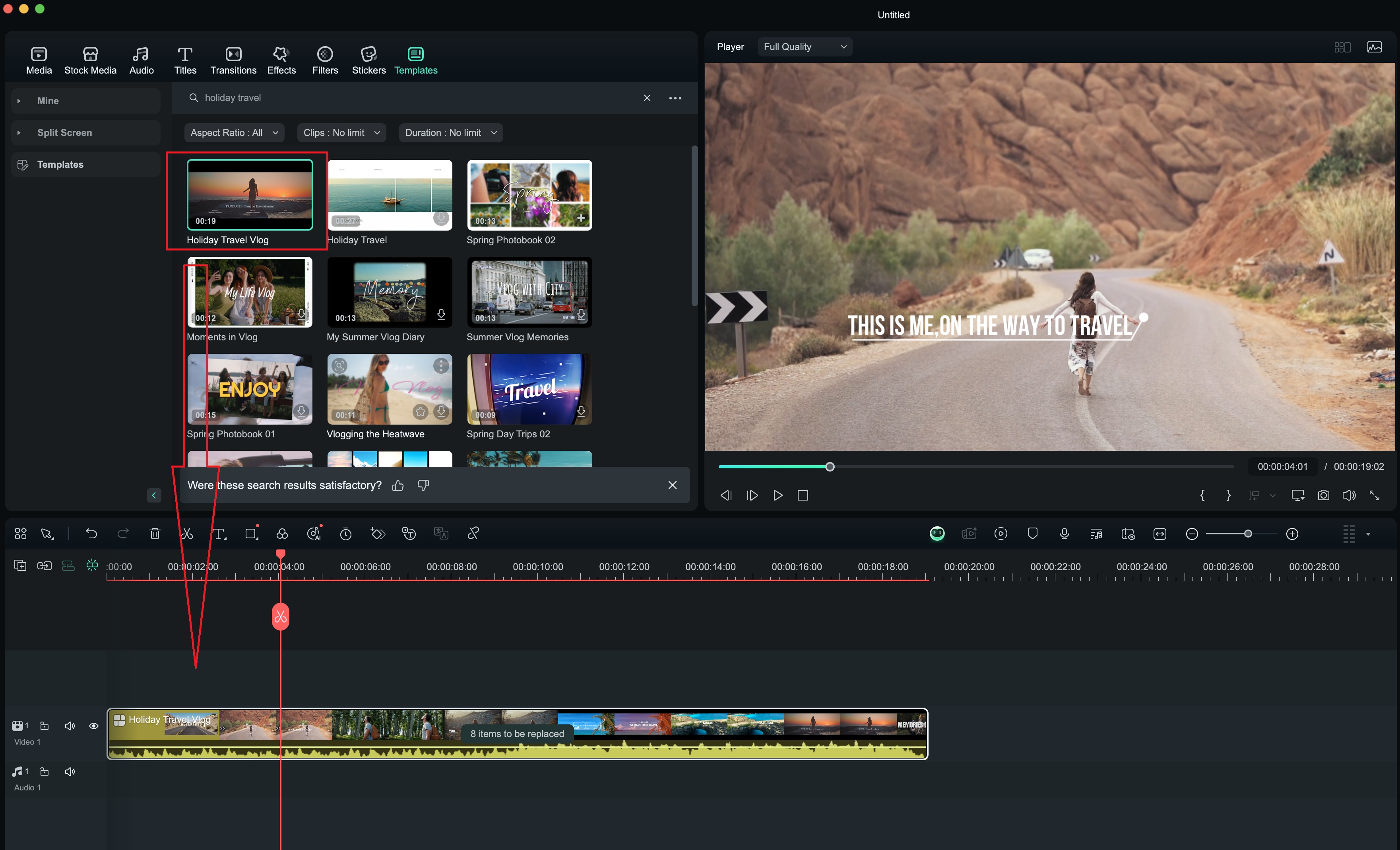The height and width of the screenshot is (850, 1400).
Task: Step back one frame in player
Action: [725, 495]
